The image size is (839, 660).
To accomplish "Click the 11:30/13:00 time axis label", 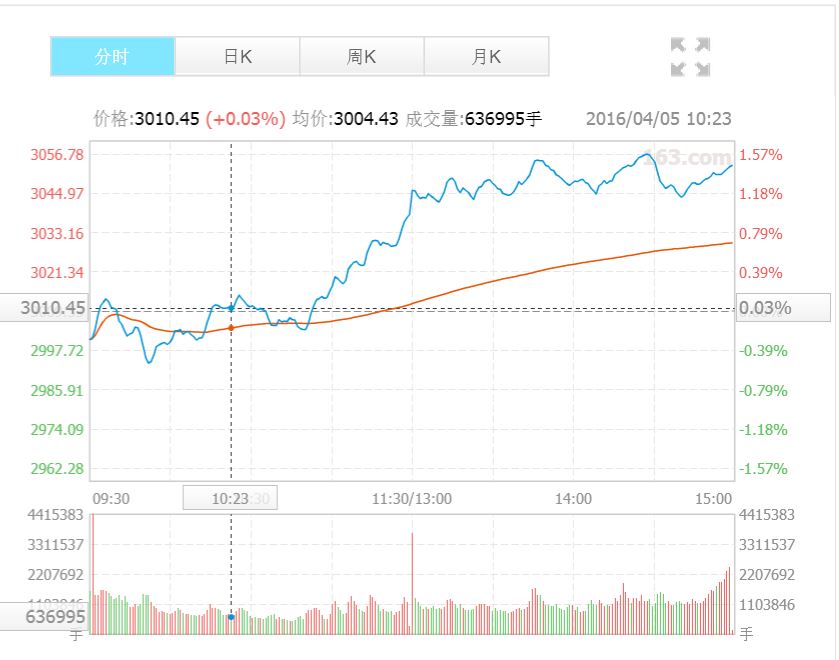I will pyautogui.click(x=411, y=498).
